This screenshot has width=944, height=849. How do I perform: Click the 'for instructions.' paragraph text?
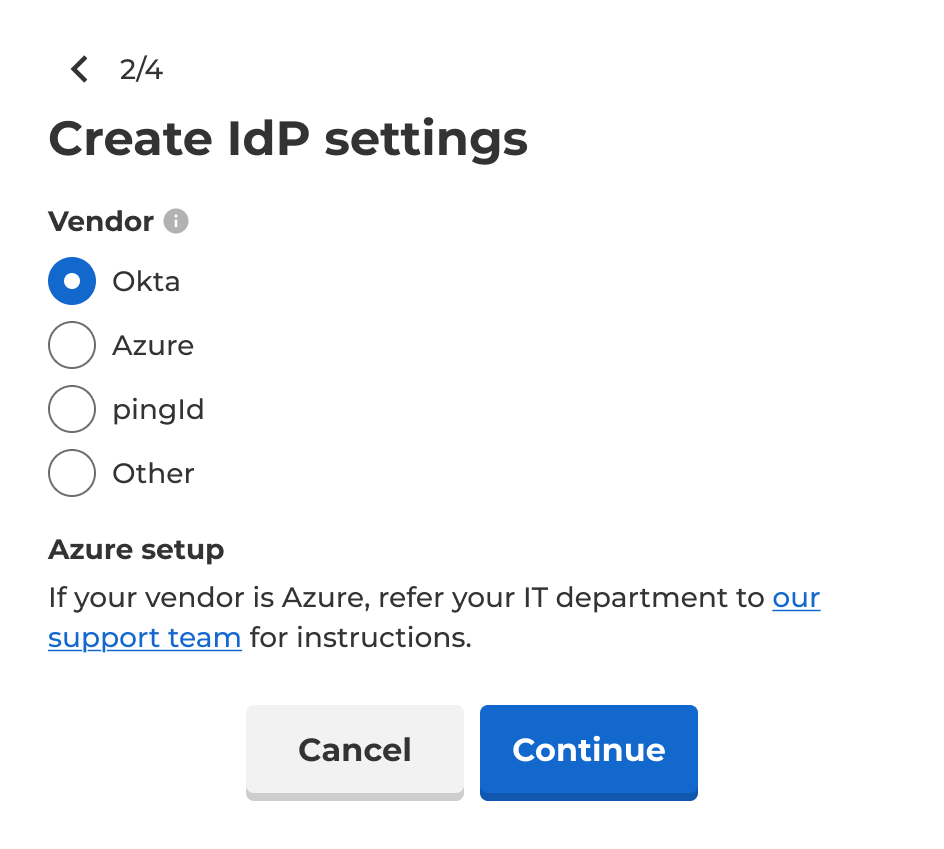coord(361,638)
